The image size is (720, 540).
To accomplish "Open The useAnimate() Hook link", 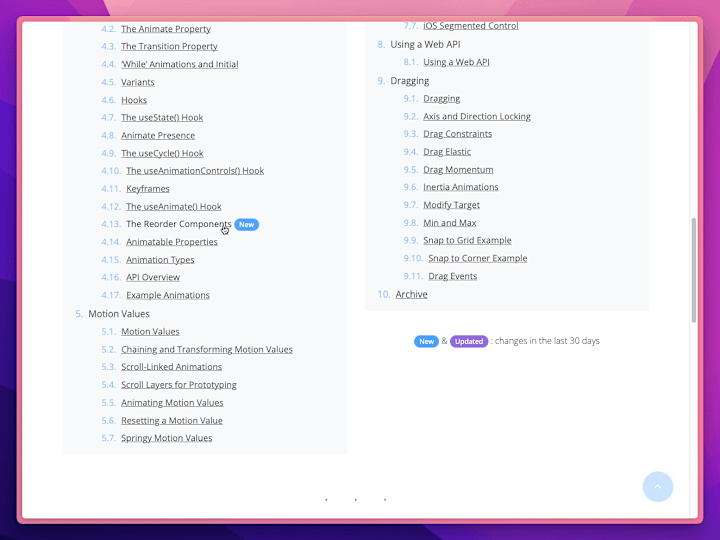I will coord(174,207).
